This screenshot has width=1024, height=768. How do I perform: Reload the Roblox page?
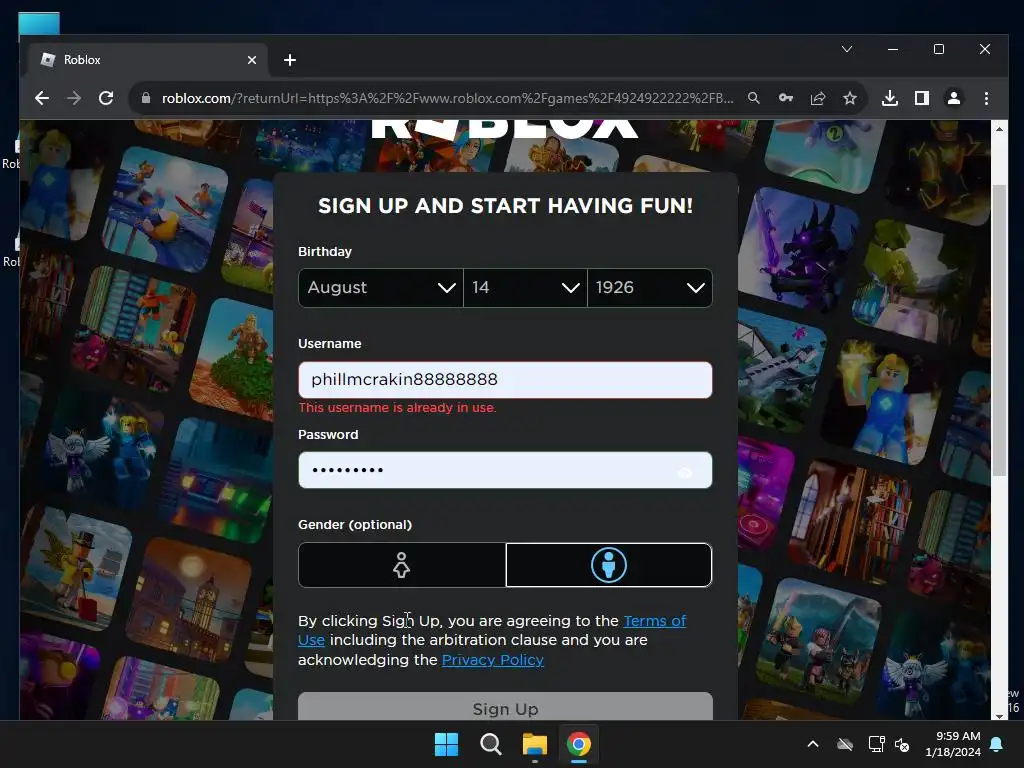click(x=106, y=98)
